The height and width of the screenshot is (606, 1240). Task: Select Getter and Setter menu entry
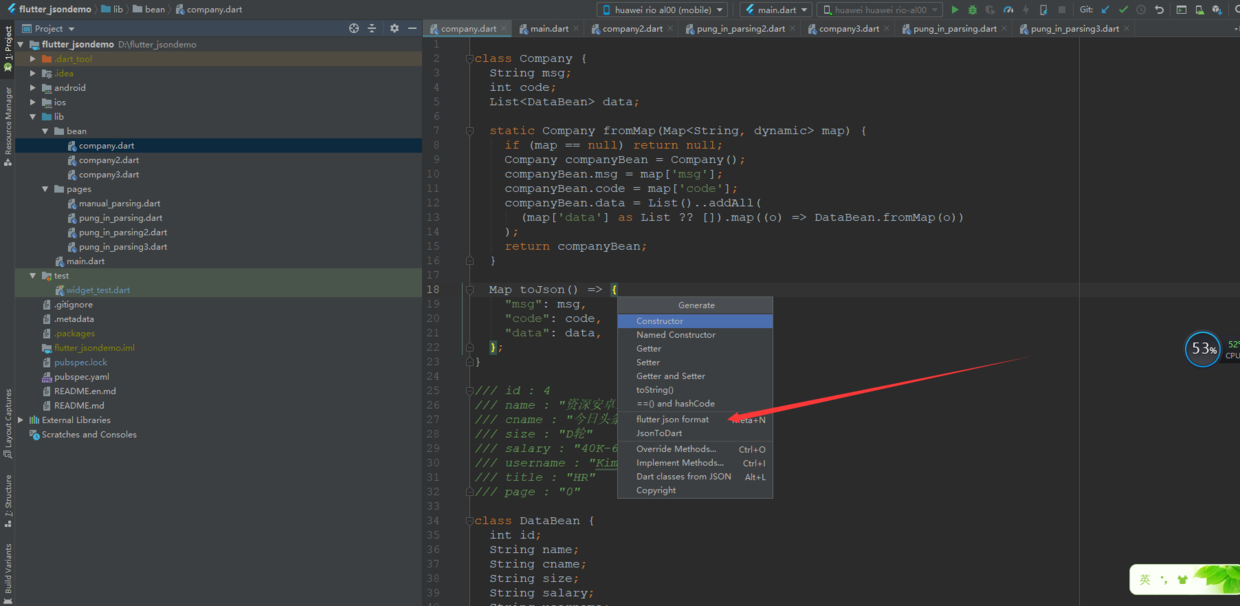[x=695, y=376]
